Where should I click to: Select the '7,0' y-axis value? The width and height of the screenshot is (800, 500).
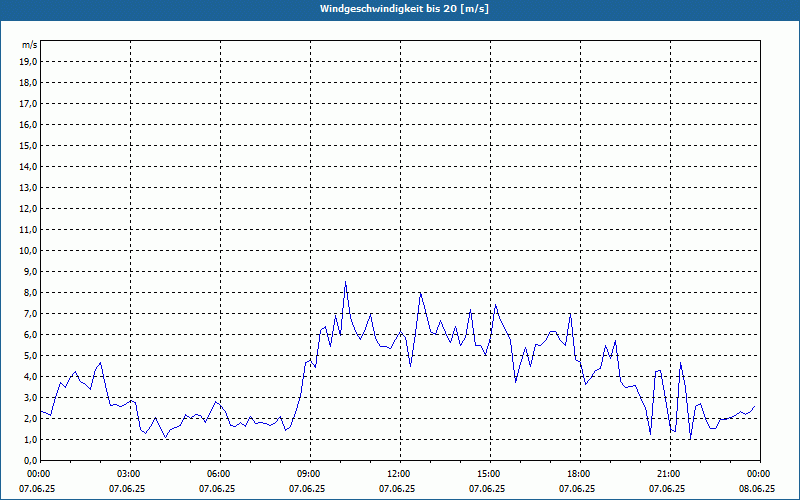tap(31, 313)
